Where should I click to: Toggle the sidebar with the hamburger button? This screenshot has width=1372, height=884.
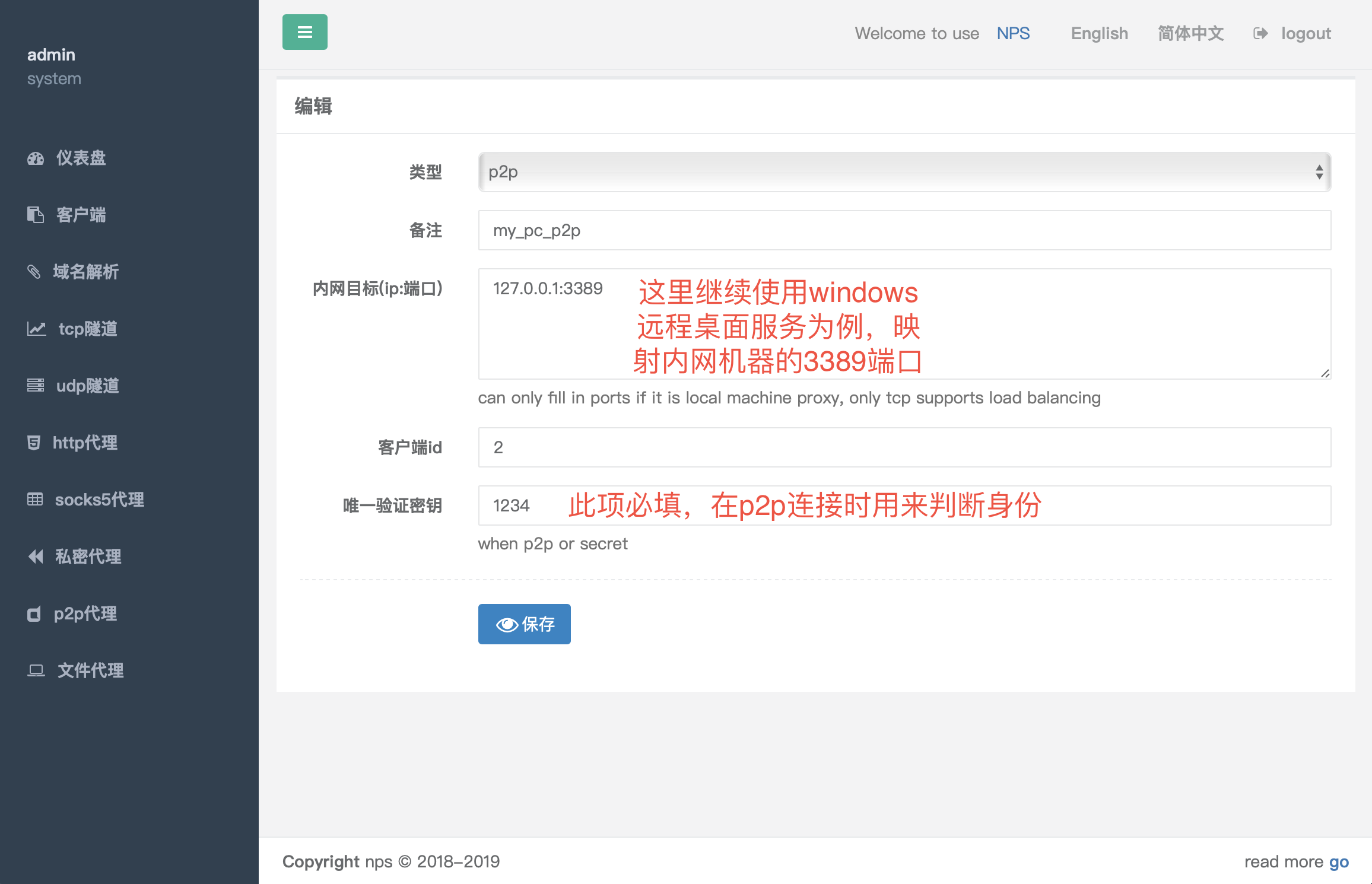pyautogui.click(x=304, y=32)
